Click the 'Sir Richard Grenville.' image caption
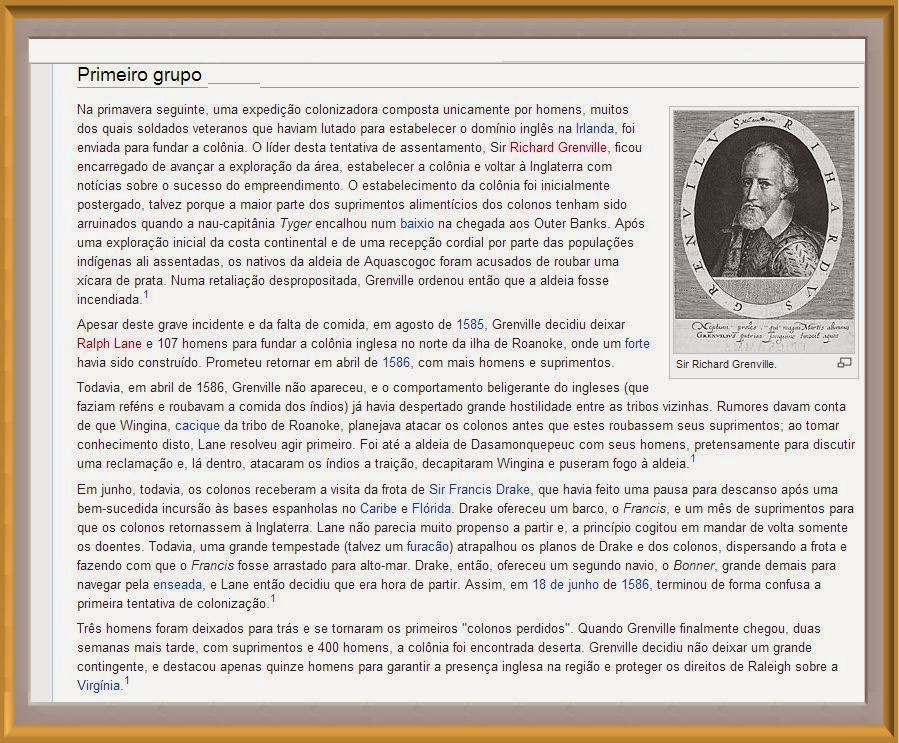The image size is (899, 743). coord(726,364)
